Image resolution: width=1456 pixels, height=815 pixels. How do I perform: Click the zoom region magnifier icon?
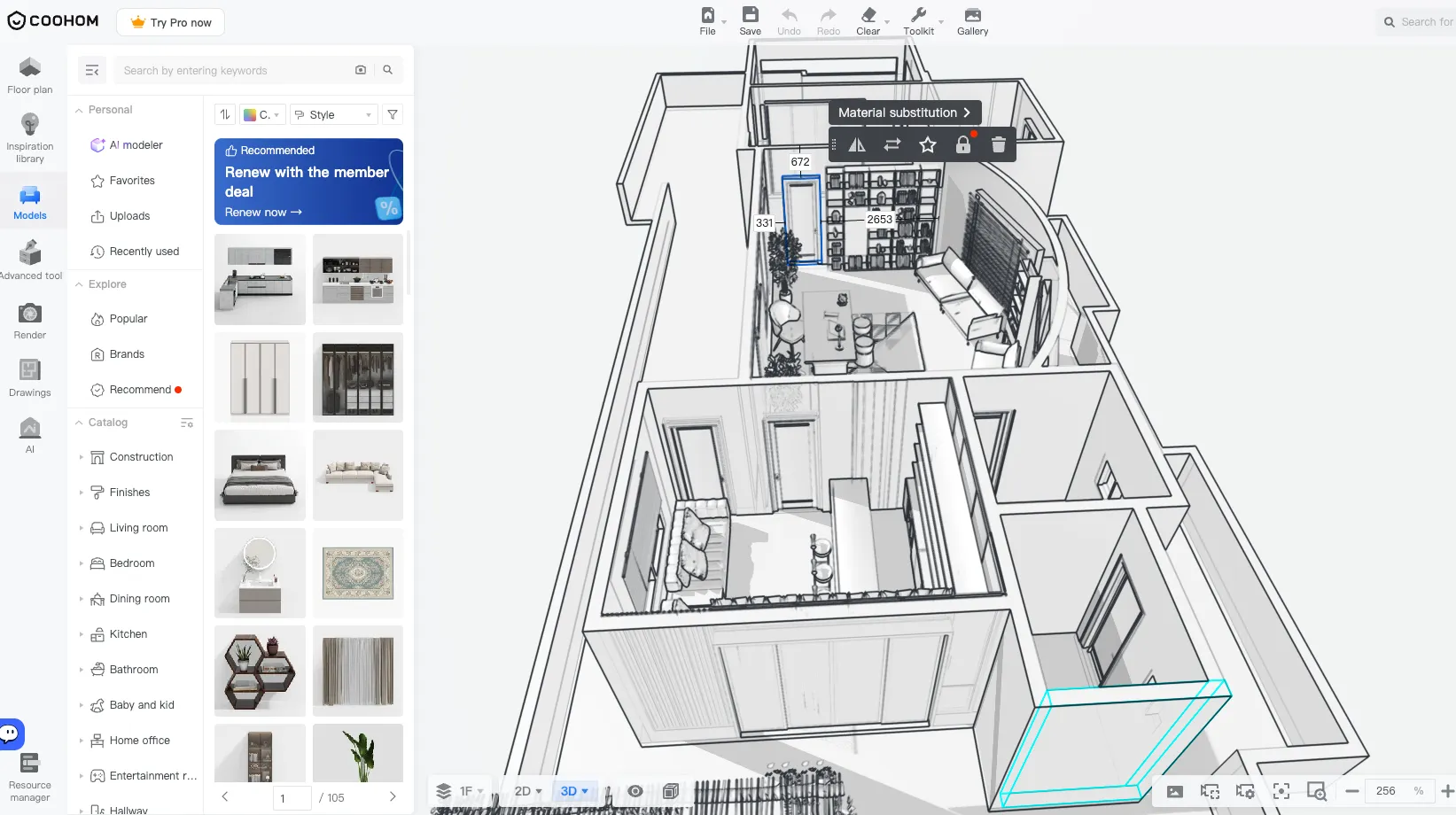1317,791
